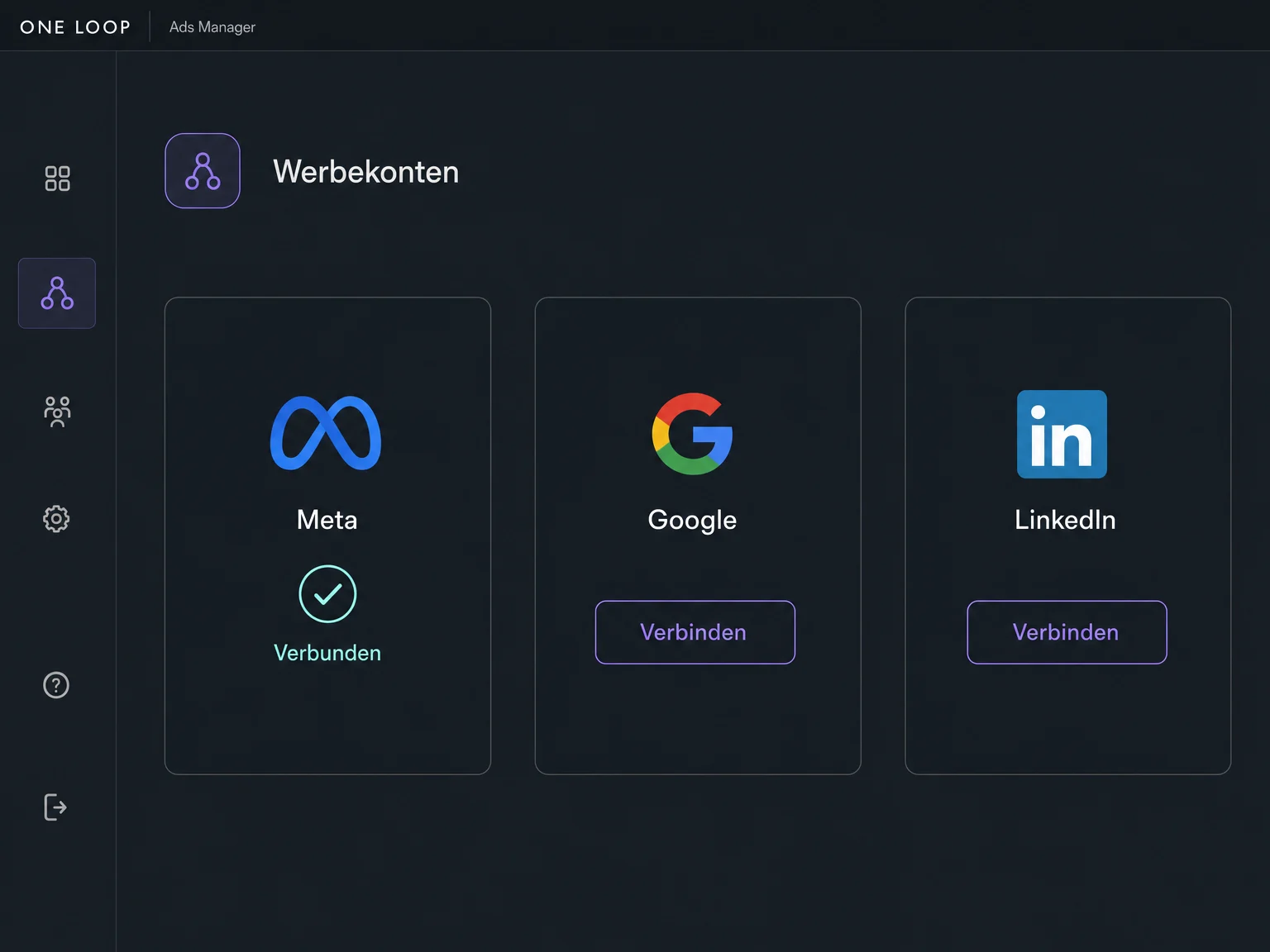Click the Meta connected checkmark icon
This screenshot has height=952, width=1270.
coord(327,594)
